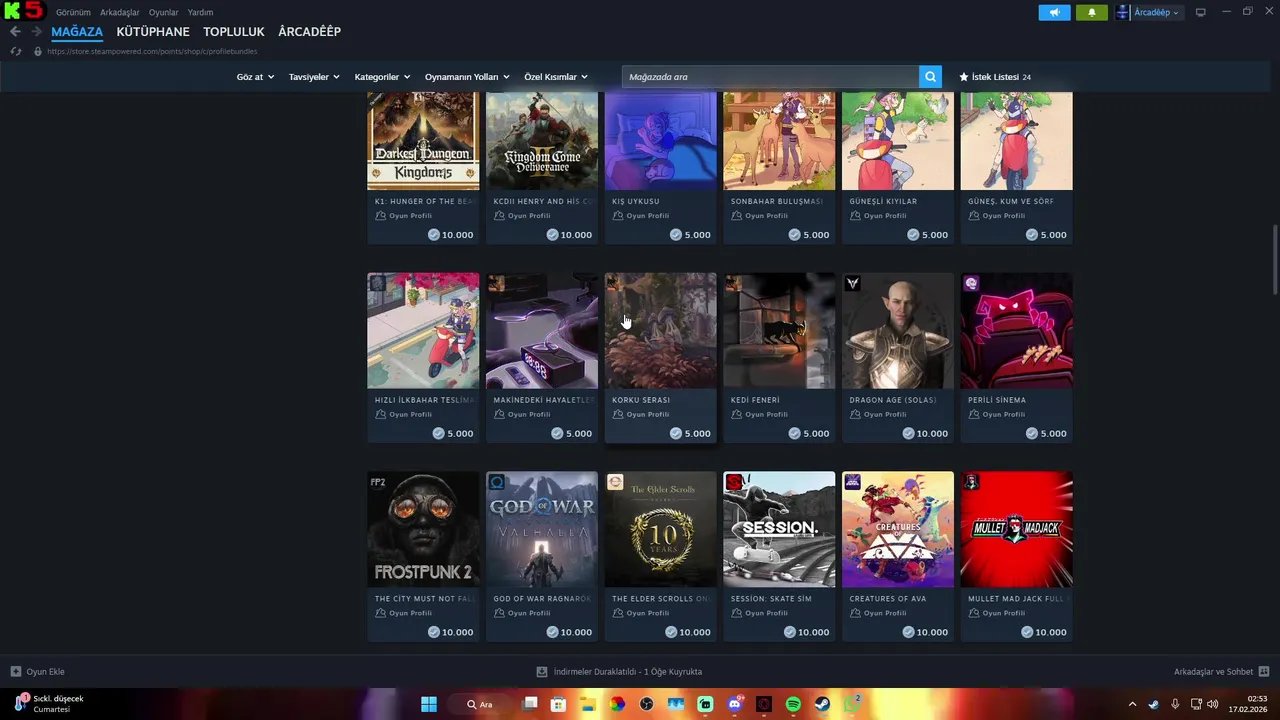Screen dimensions: 1280x720
Task: Switch to the MAĞAZA tab
Action: tap(77, 32)
